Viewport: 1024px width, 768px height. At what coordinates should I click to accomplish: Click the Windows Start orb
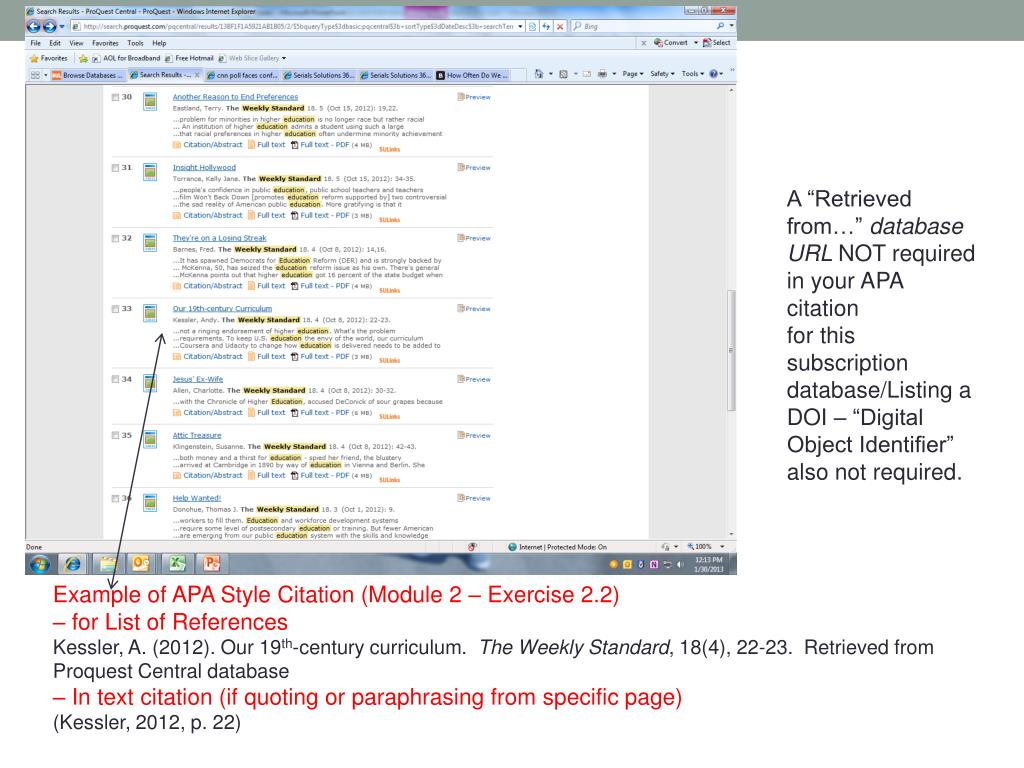click(39, 564)
